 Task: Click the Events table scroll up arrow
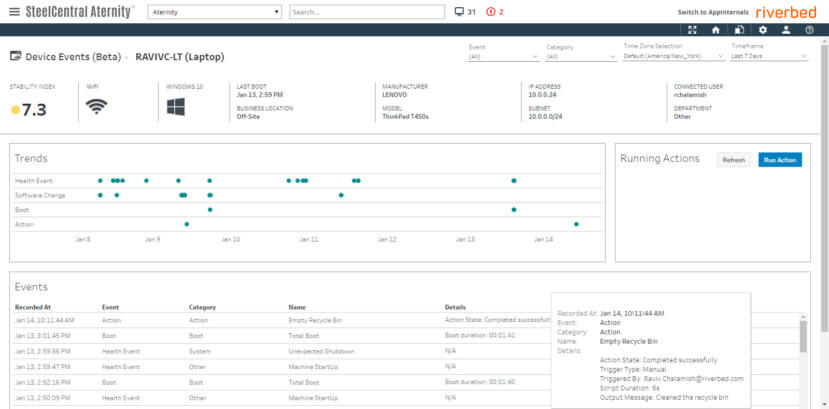click(803, 317)
